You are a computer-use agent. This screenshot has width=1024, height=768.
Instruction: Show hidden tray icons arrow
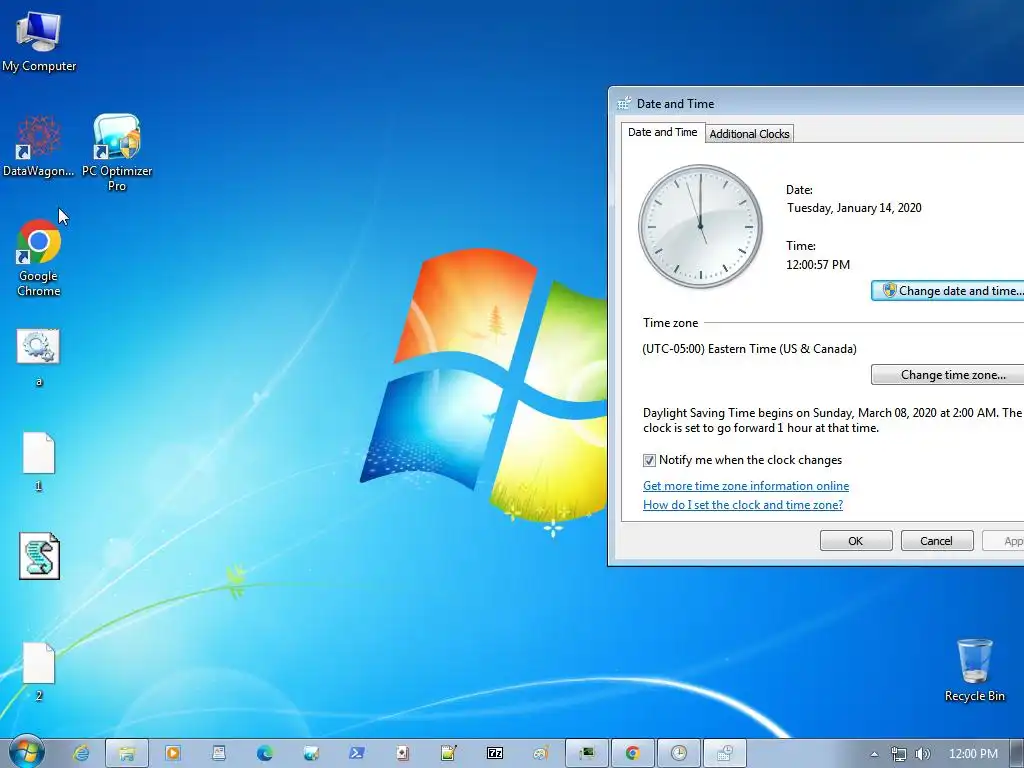[874, 754]
